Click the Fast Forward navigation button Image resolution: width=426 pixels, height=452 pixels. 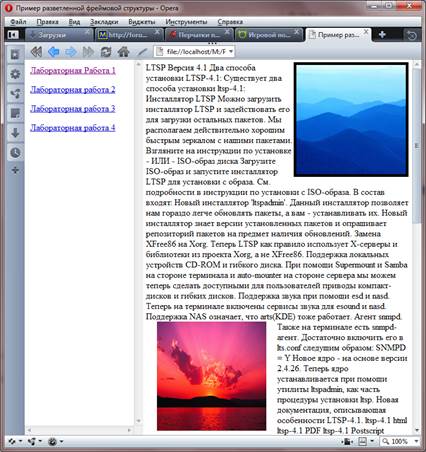(88, 52)
